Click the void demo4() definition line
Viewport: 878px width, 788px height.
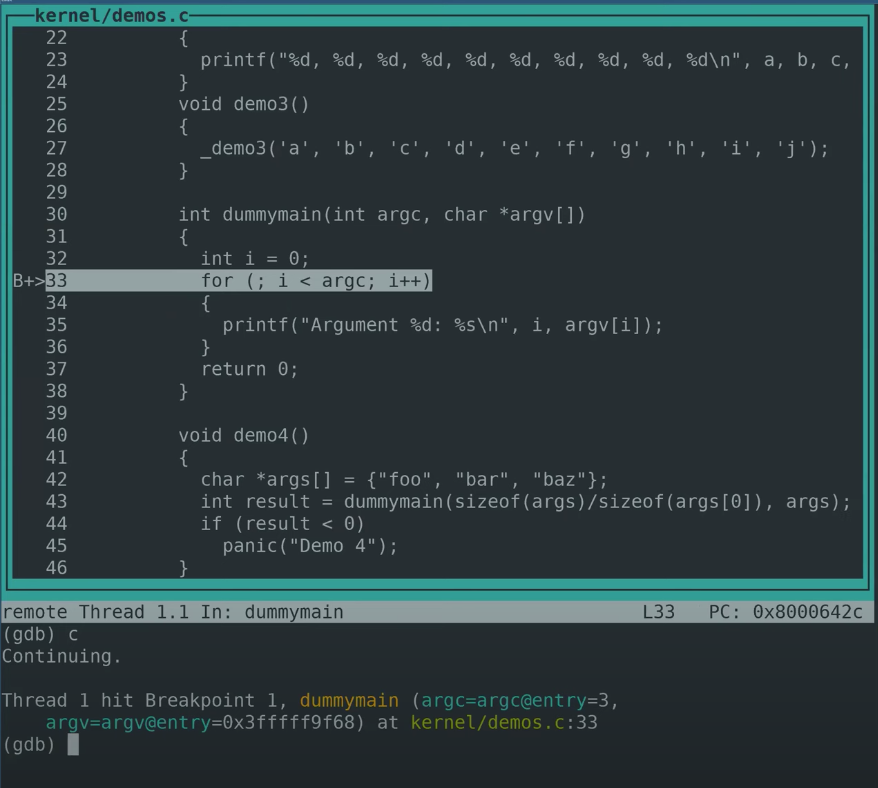click(x=244, y=435)
